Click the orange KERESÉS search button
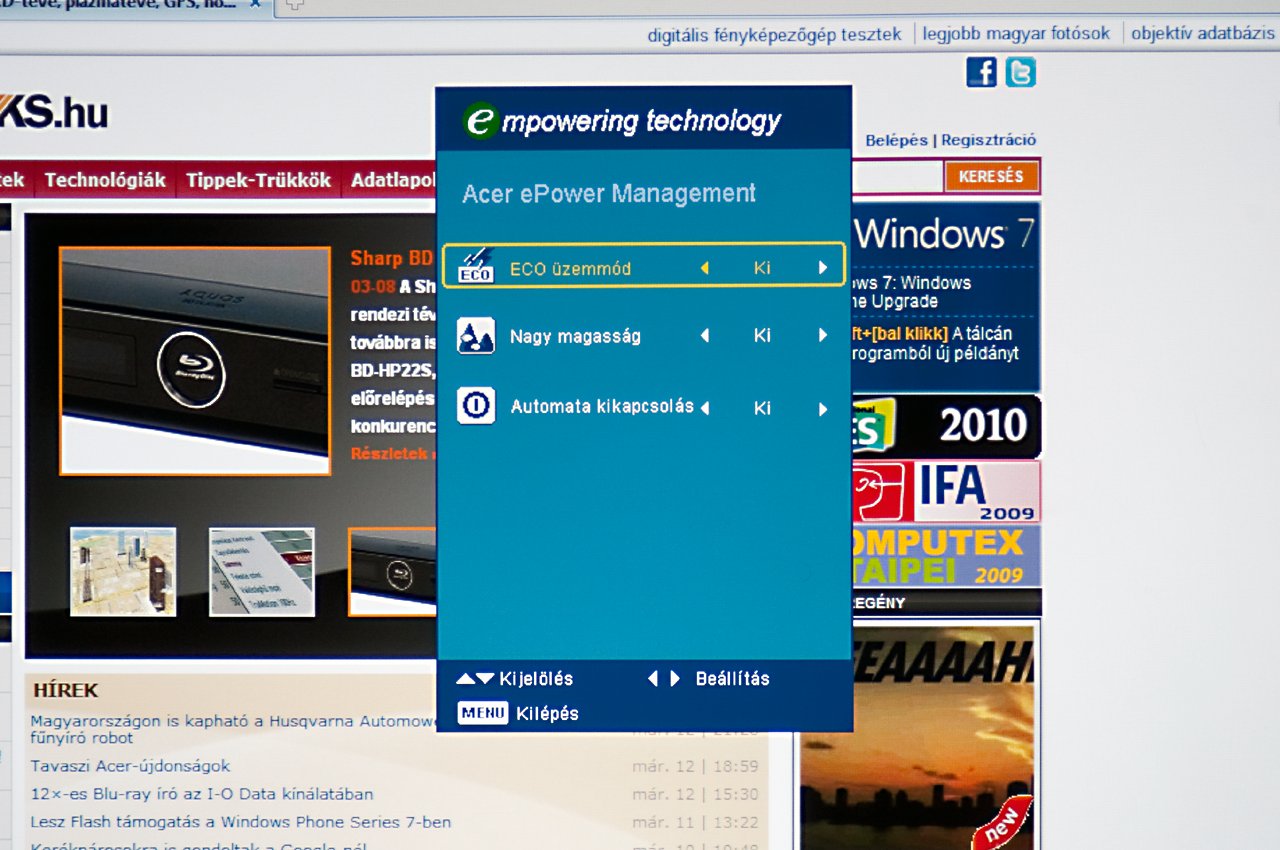The width and height of the screenshot is (1280, 850). point(991,177)
